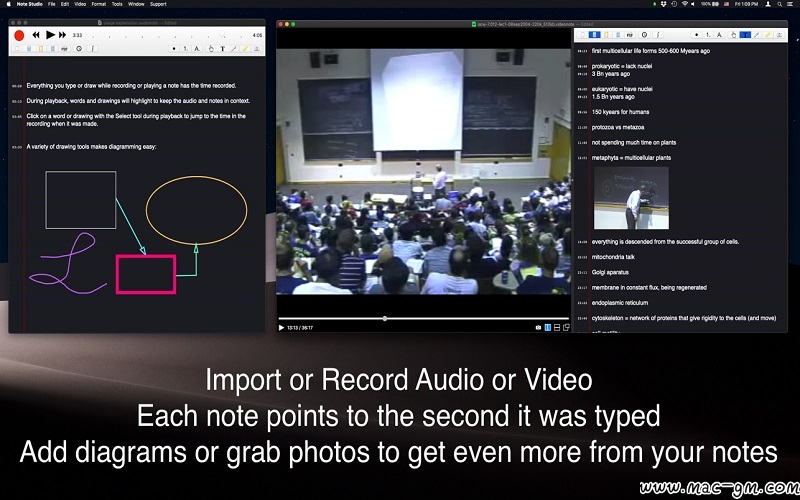Select white paper style in video note toolbar
Viewport: 800px width, 500px height.
pos(583,35)
